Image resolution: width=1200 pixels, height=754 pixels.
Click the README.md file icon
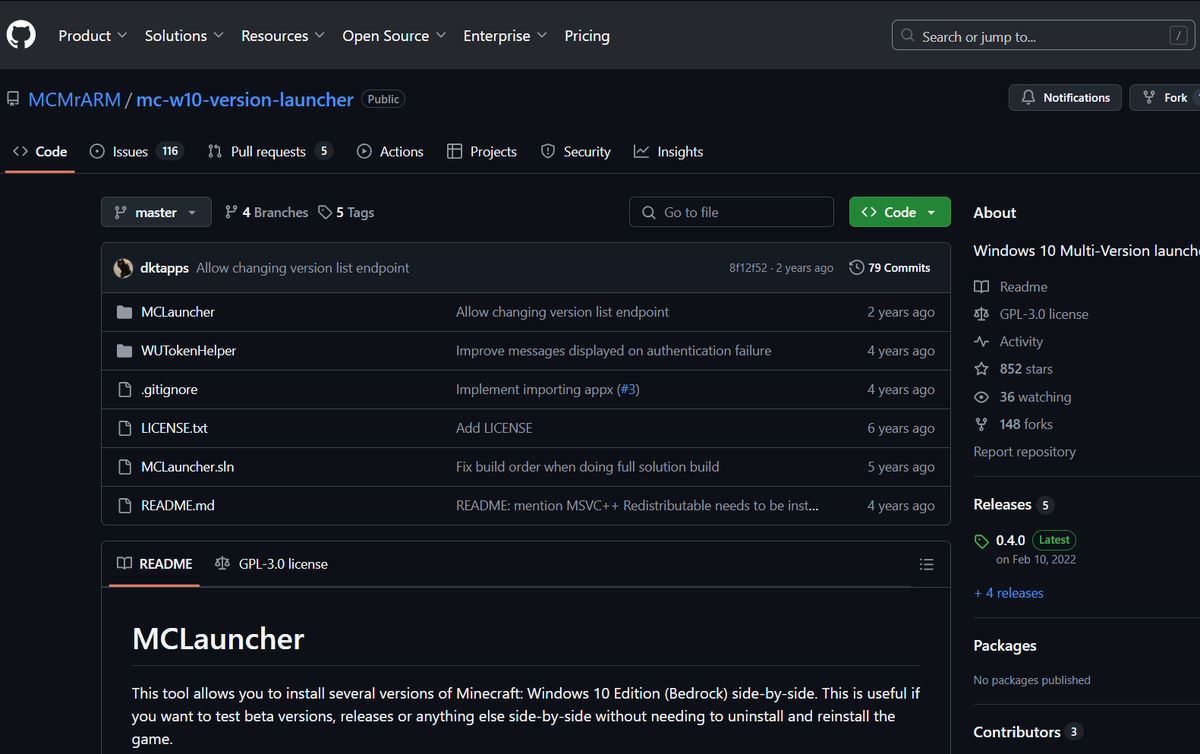(124, 506)
